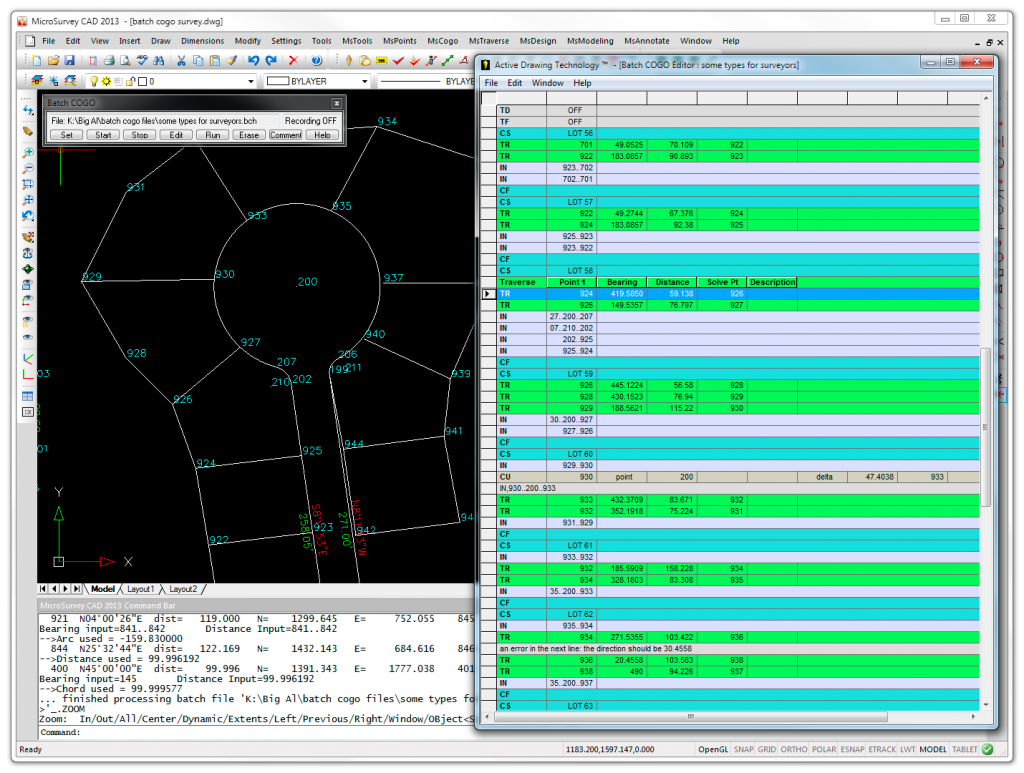Open the lightbulb layer visibility icon
The height and width of the screenshot is (773, 1024).
point(94,80)
